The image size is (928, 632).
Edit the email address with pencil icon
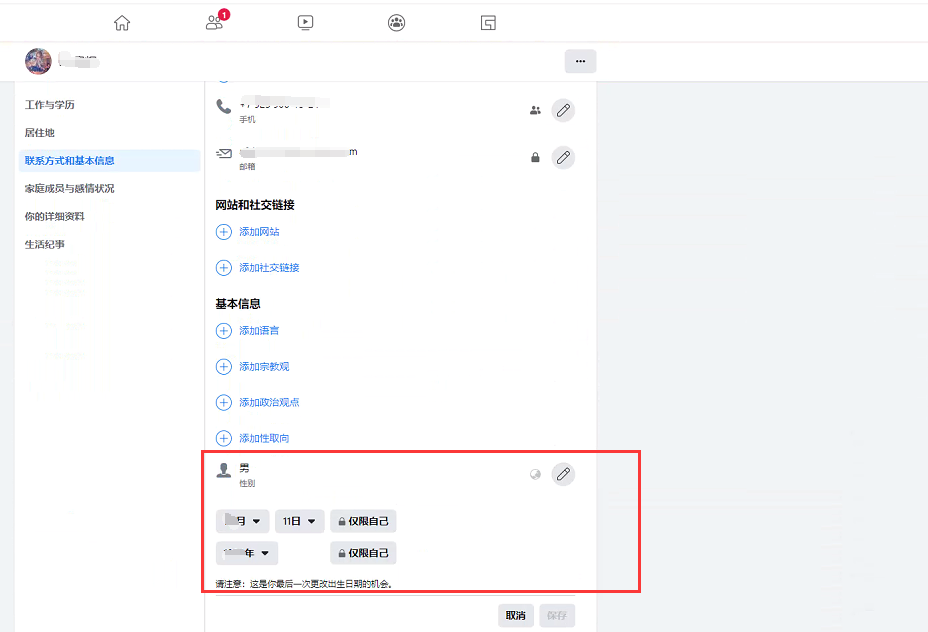[563, 157]
